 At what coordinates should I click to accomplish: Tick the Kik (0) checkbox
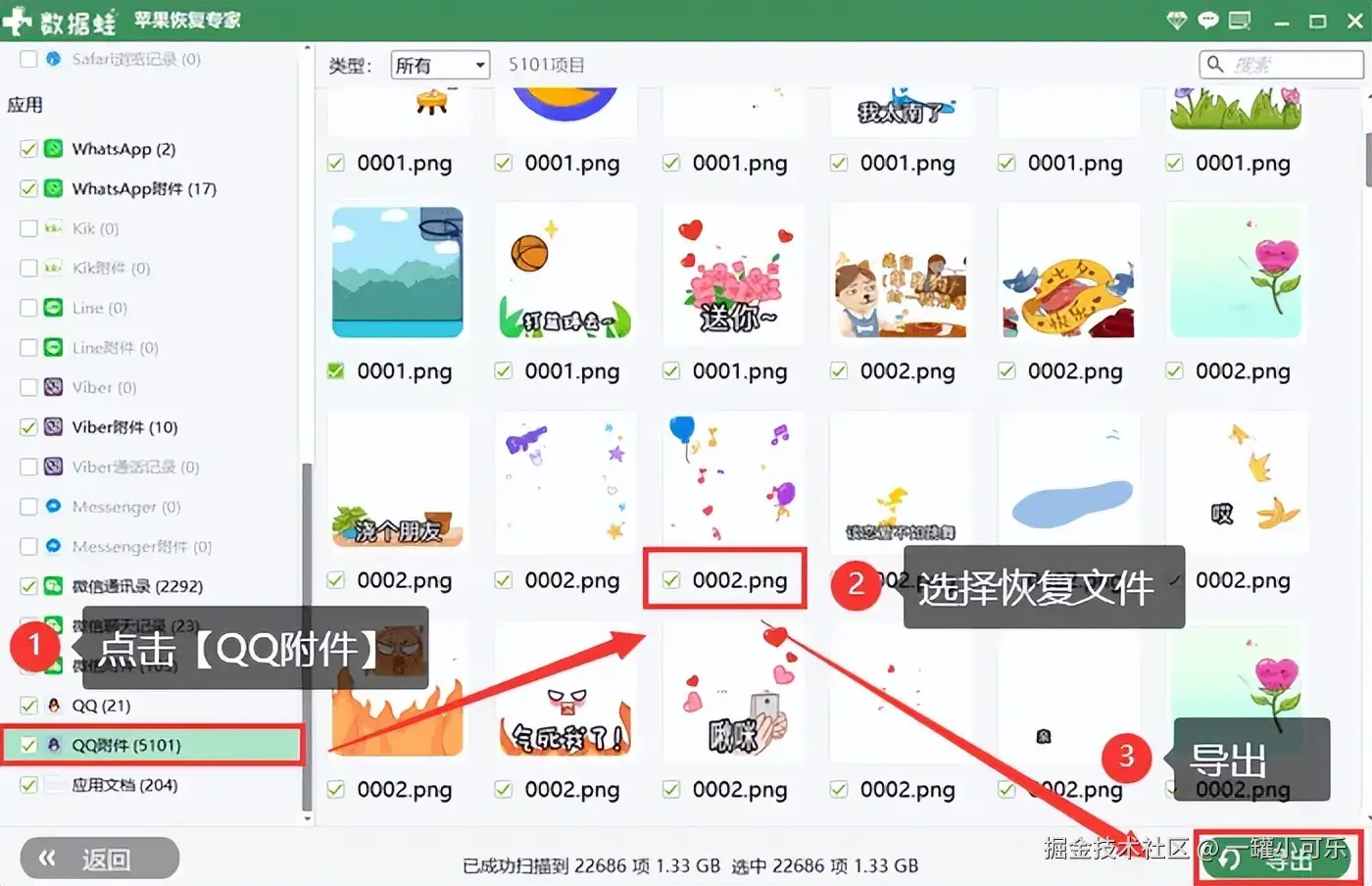[28, 228]
